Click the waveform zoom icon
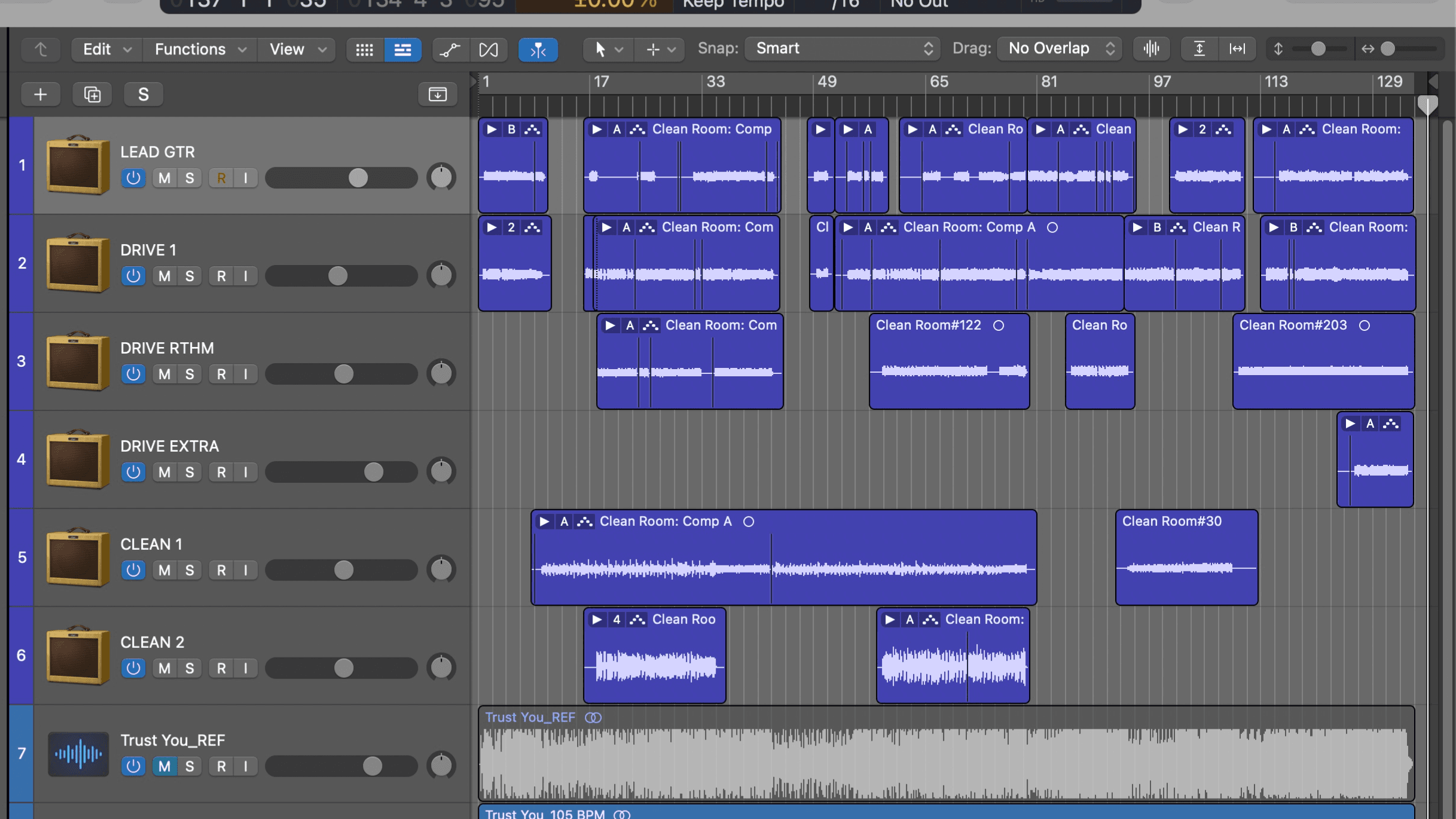 pyautogui.click(x=1152, y=48)
